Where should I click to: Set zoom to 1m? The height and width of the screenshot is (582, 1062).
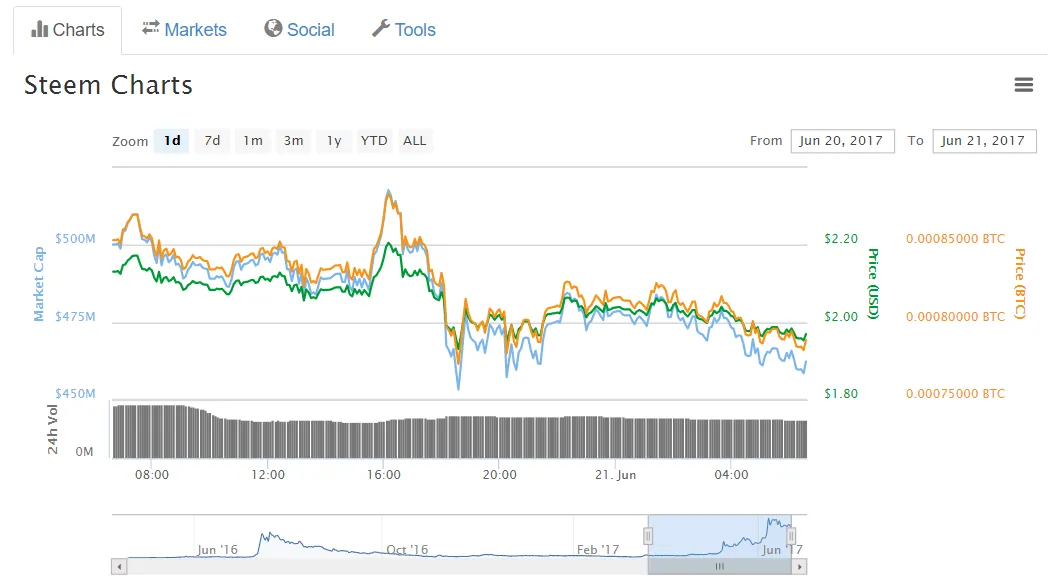click(x=253, y=141)
